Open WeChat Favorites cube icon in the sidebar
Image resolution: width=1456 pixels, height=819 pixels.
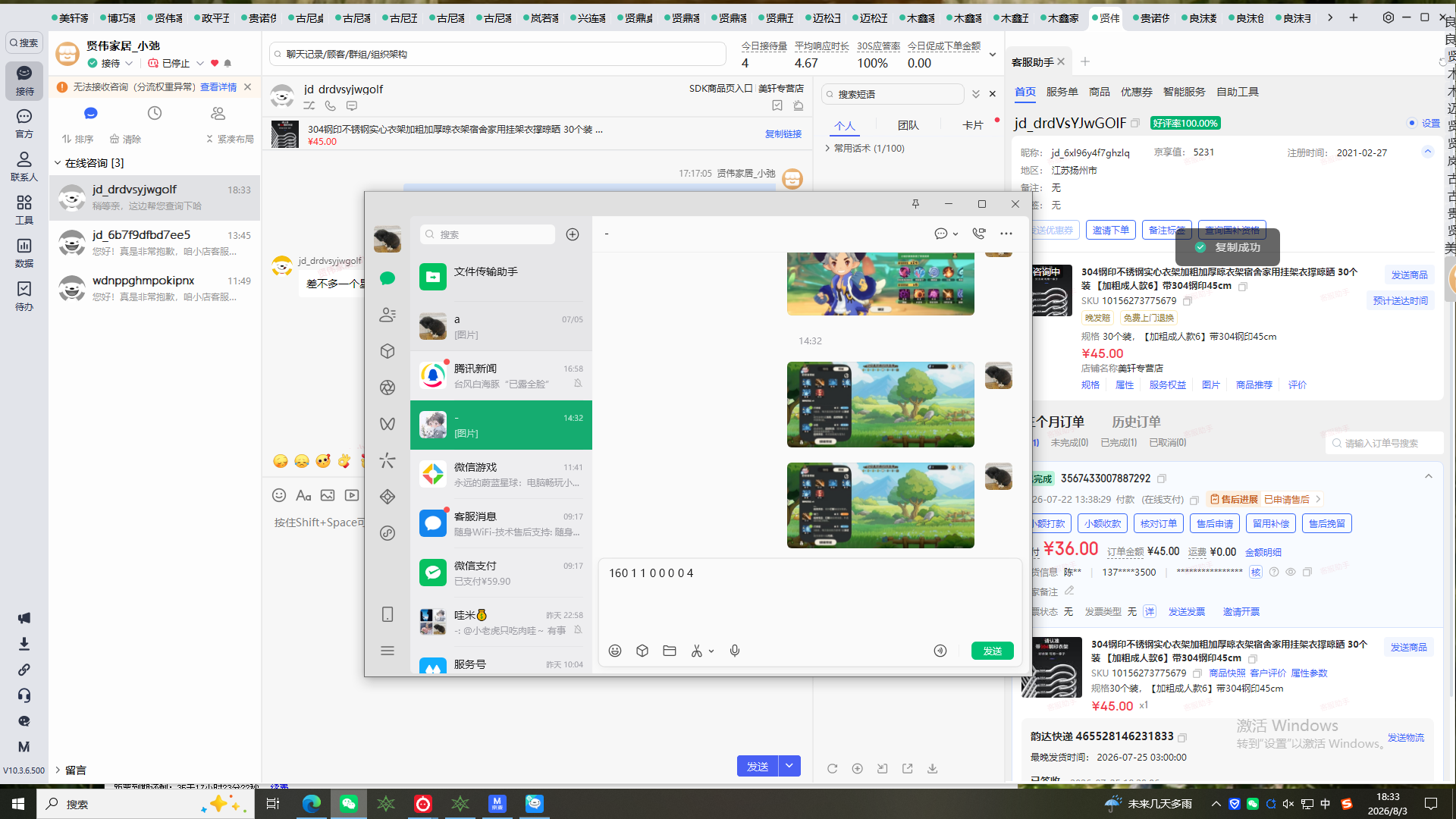point(388,351)
